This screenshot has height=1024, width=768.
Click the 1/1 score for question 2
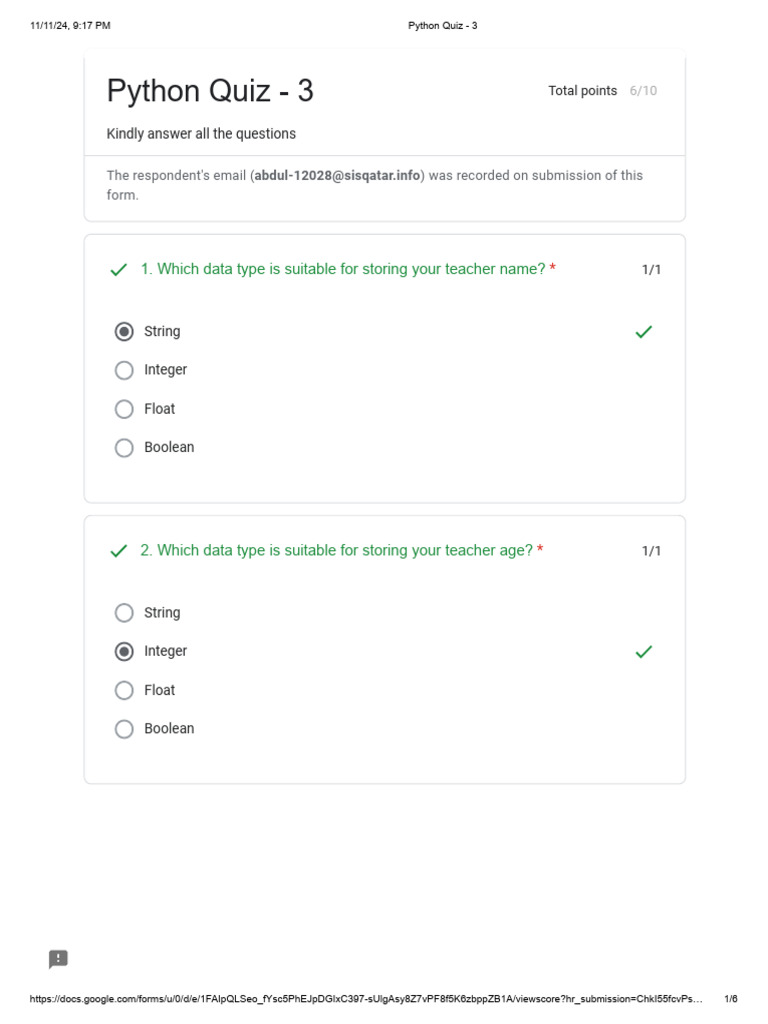651,551
